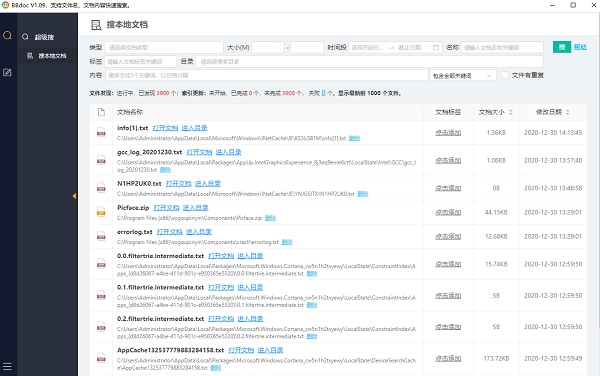Open document info[1].txt via 打开文档

pos(165,128)
